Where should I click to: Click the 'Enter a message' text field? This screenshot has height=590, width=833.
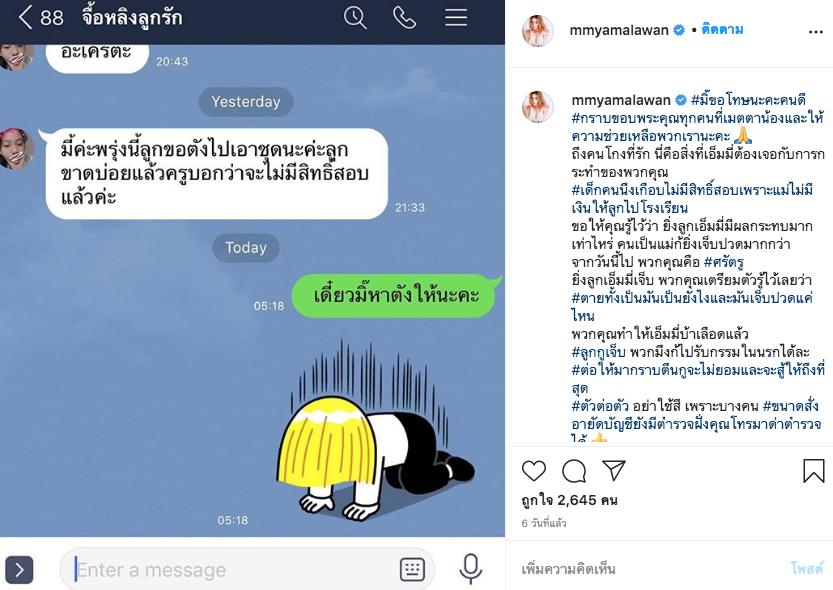[234, 570]
